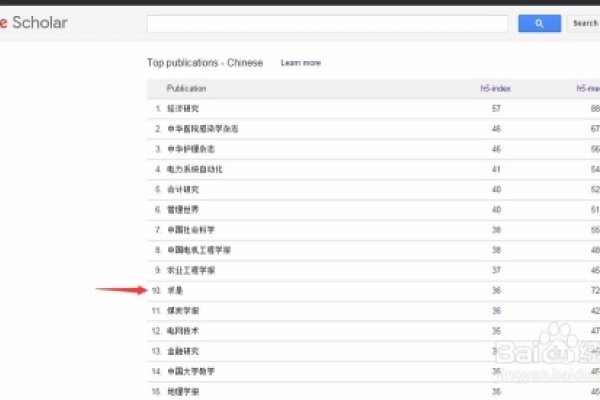Select publication 11 煤炭学报

coord(183,311)
